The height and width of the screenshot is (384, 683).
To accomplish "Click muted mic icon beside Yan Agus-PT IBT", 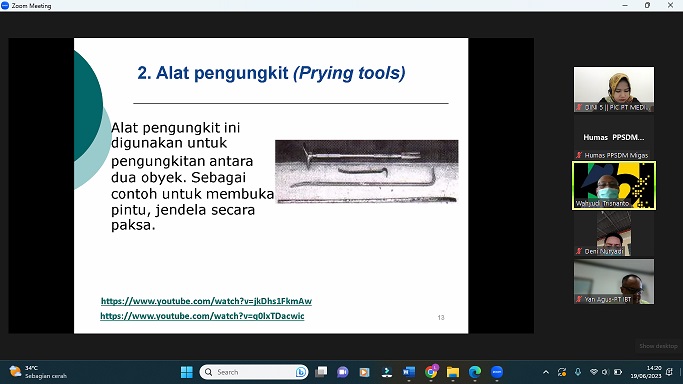I will [x=579, y=299].
